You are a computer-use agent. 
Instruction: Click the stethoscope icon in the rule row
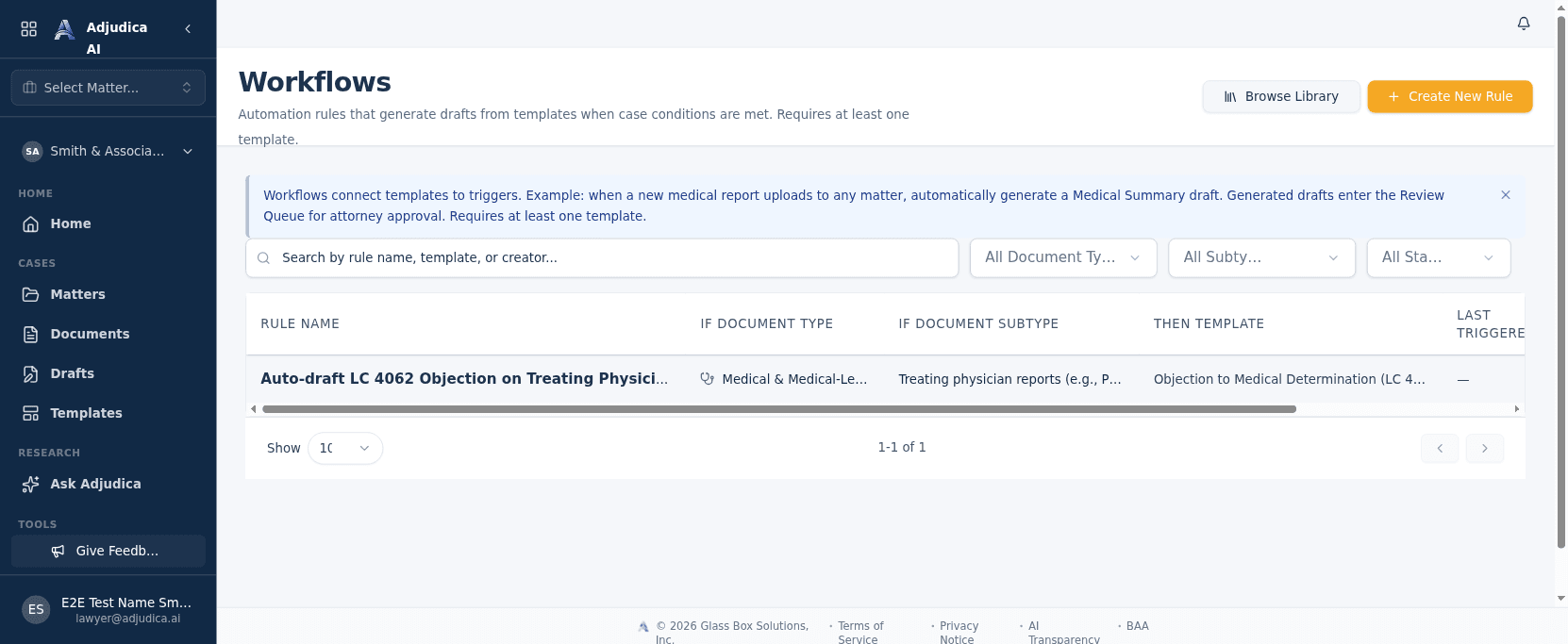[x=708, y=379]
